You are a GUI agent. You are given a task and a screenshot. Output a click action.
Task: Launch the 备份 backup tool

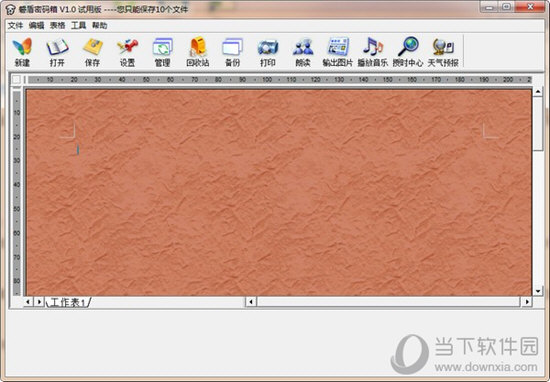click(233, 52)
